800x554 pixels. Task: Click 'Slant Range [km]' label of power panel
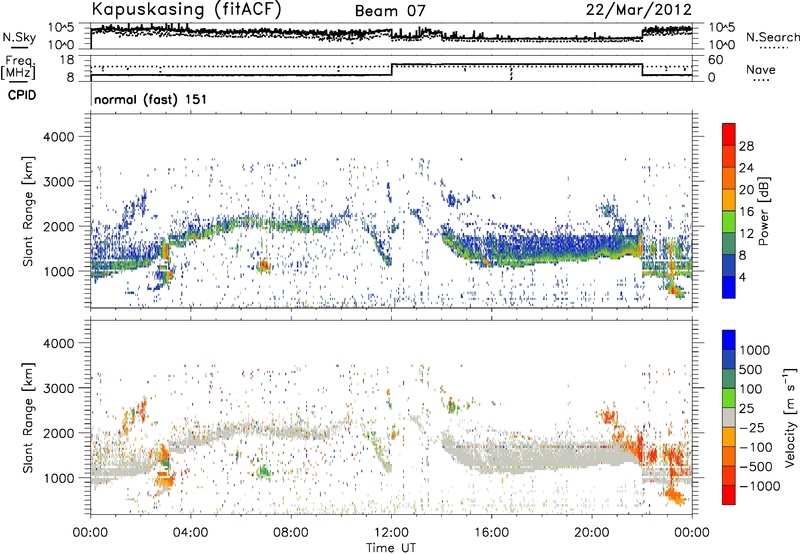tap(28, 211)
